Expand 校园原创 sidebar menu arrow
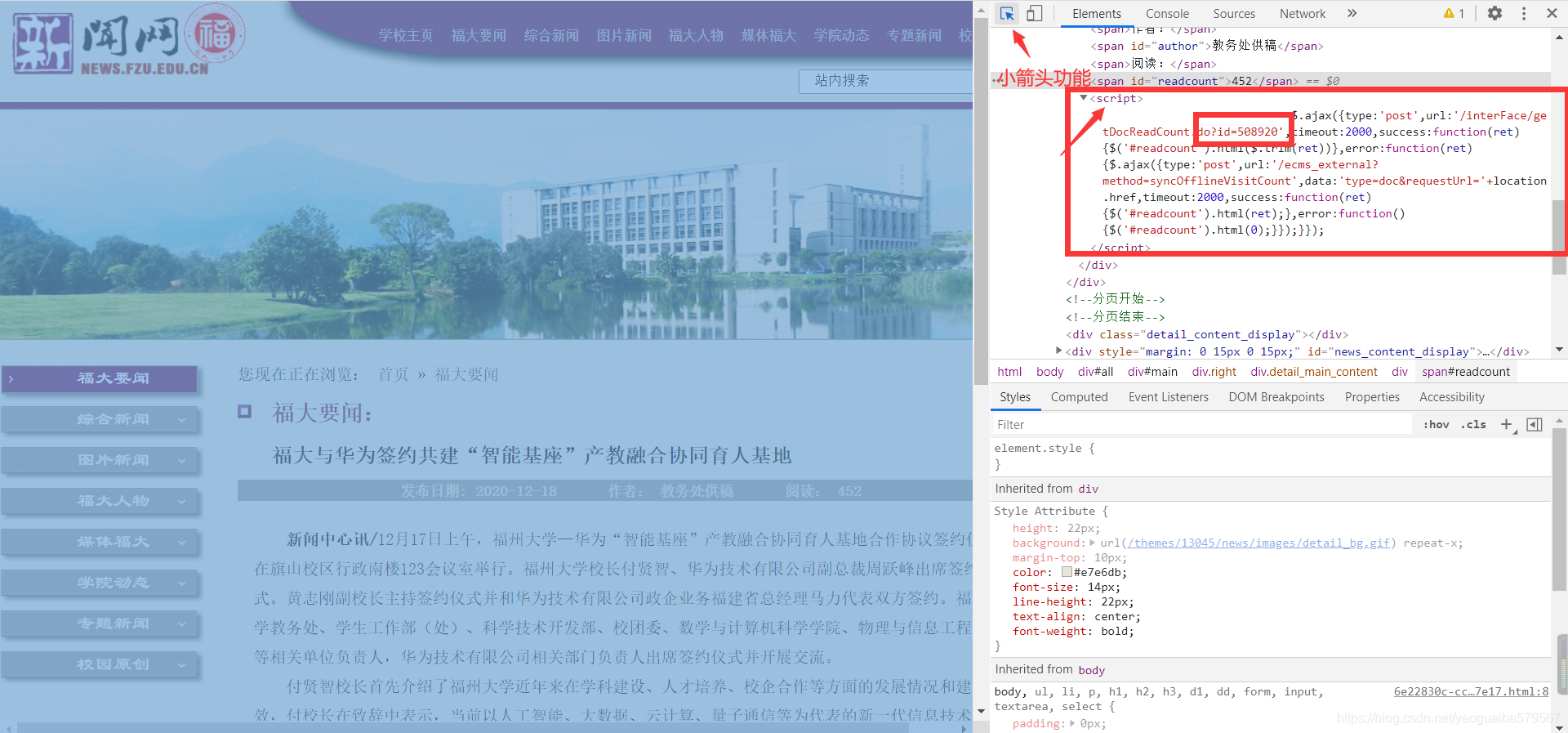The image size is (1568, 733). pos(181,664)
